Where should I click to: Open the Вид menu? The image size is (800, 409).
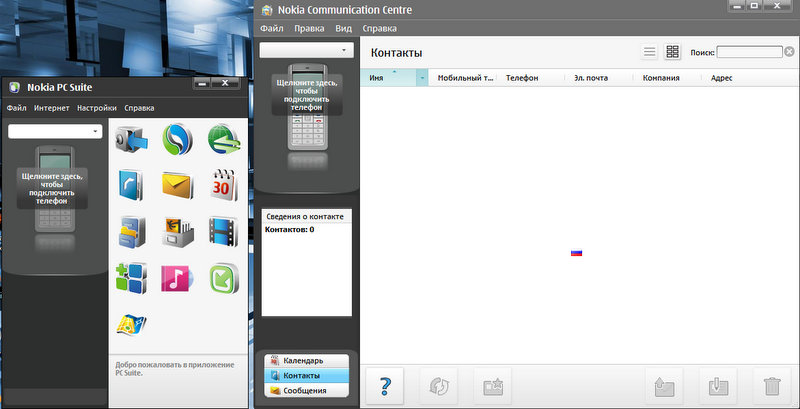click(x=343, y=29)
